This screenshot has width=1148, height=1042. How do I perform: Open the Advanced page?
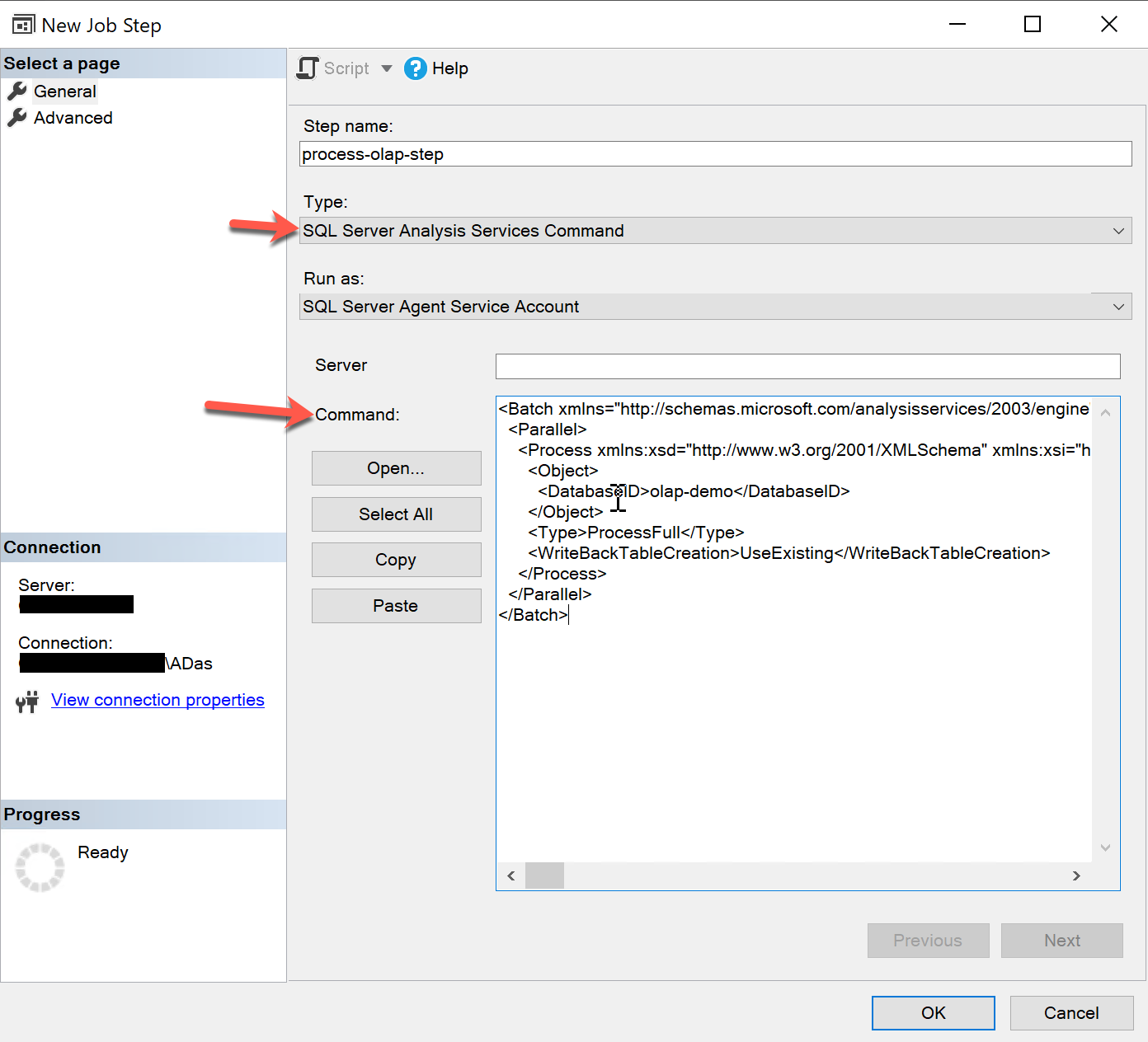coord(73,118)
